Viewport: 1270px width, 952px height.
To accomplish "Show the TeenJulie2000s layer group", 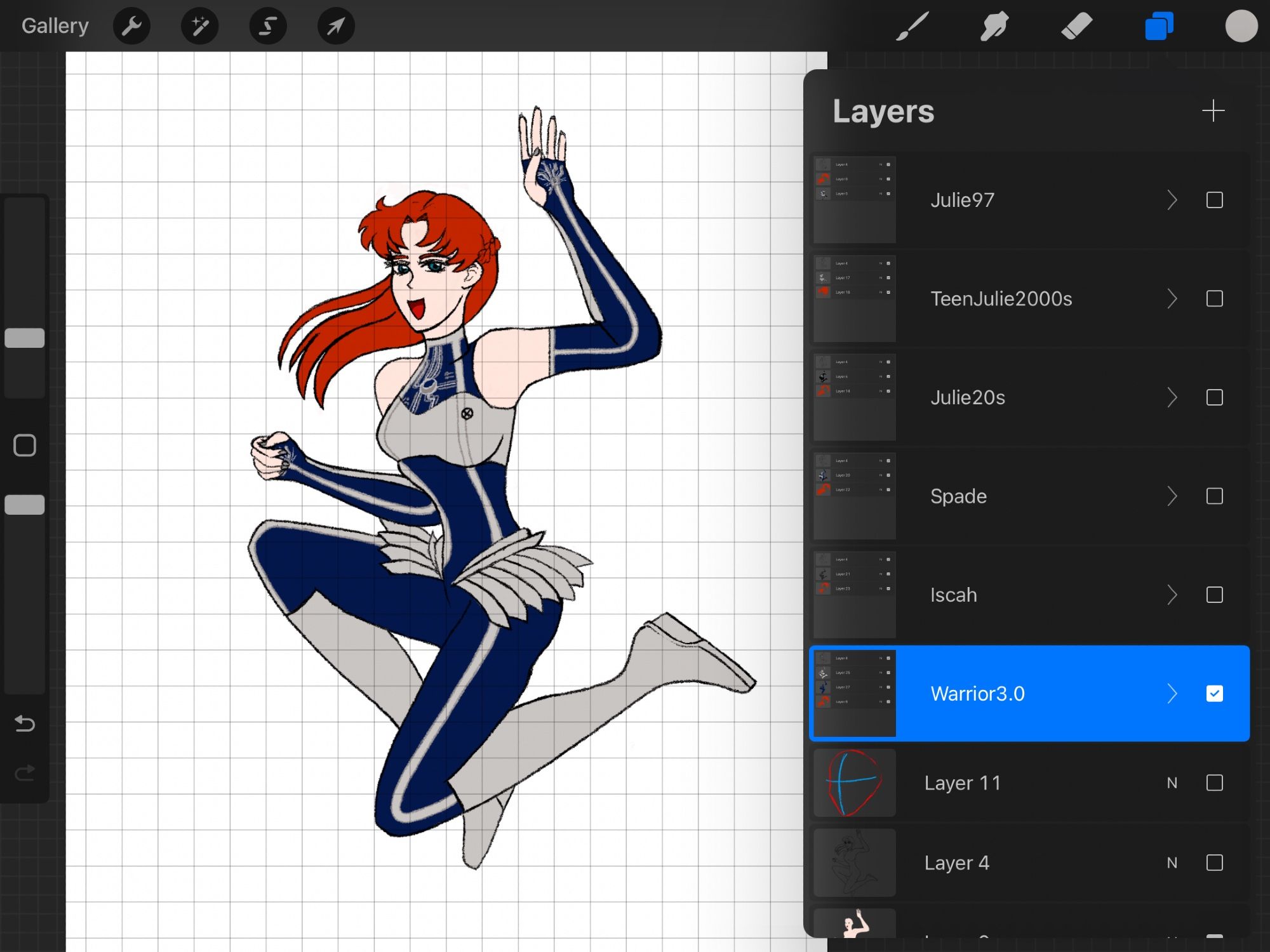I will click(x=1214, y=298).
